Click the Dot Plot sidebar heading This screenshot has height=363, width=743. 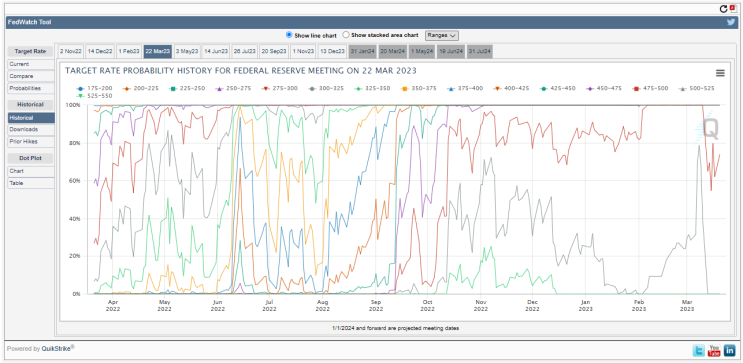click(30, 158)
